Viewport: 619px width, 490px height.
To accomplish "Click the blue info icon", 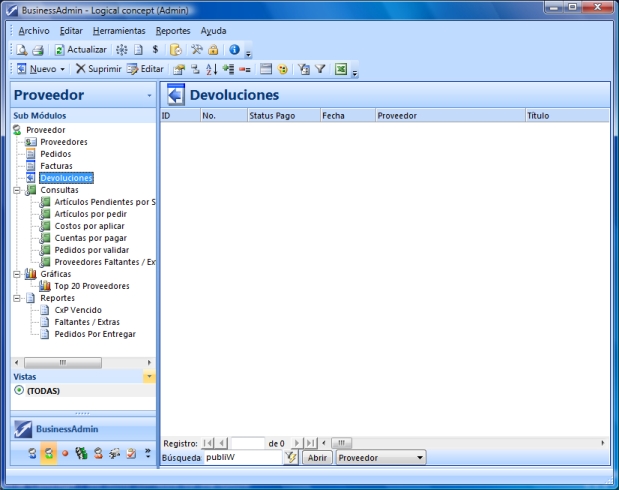I will pyautogui.click(x=234, y=49).
